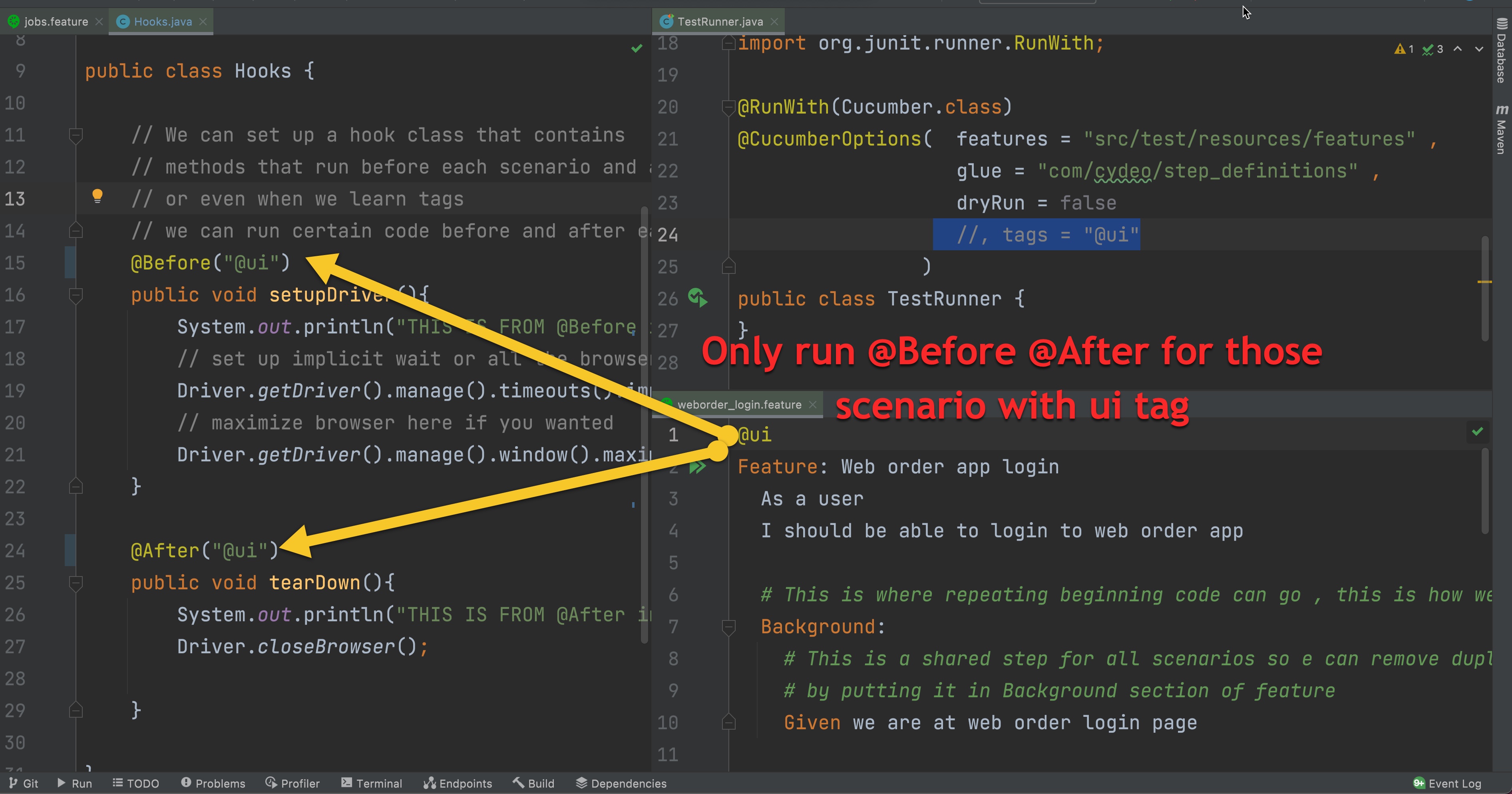Close the jobs.feature tab
Viewport: 1512px width, 794px height.
click(99, 22)
